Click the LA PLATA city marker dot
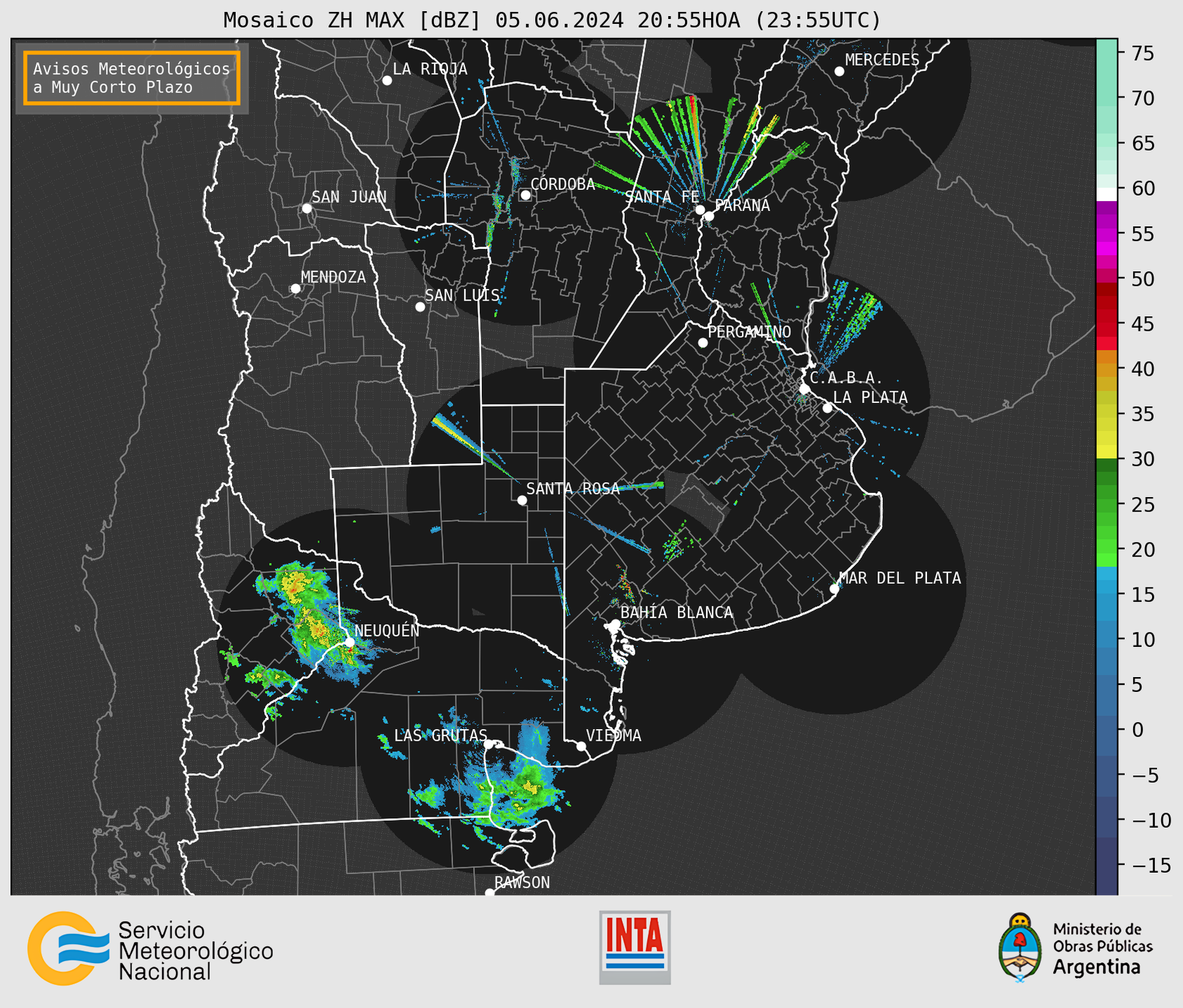Screen dimensions: 1183x1008 point(827,408)
